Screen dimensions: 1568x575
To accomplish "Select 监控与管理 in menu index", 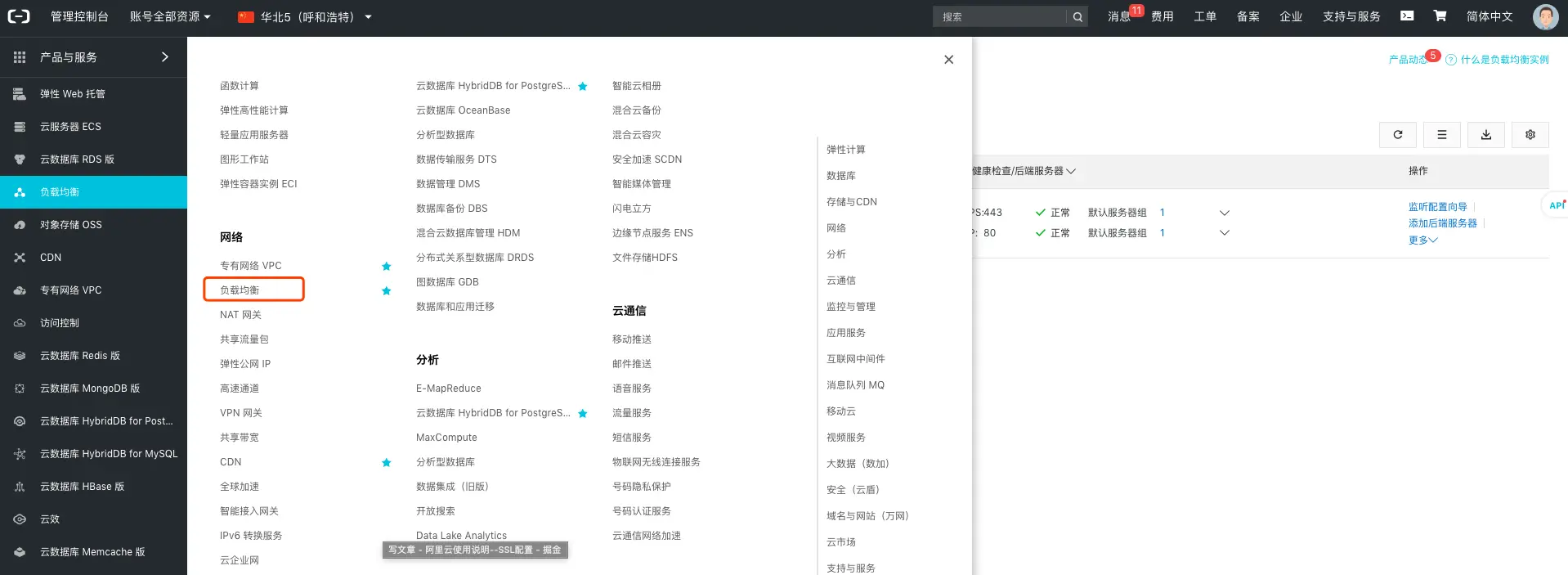I will click(x=851, y=307).
